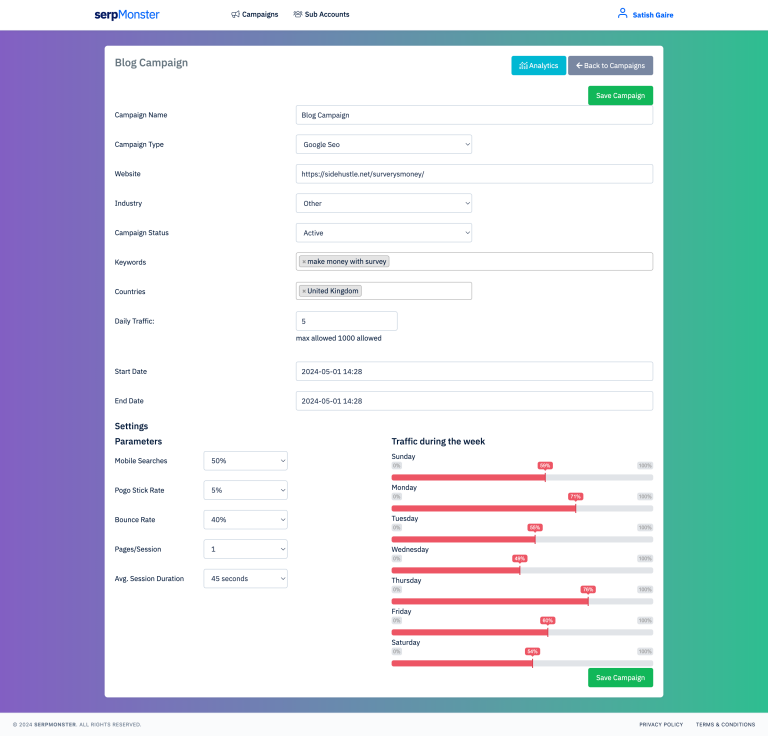Expand the Campaign Type dropdown
This screenshot has width=768, height=736.
[384, 144]
